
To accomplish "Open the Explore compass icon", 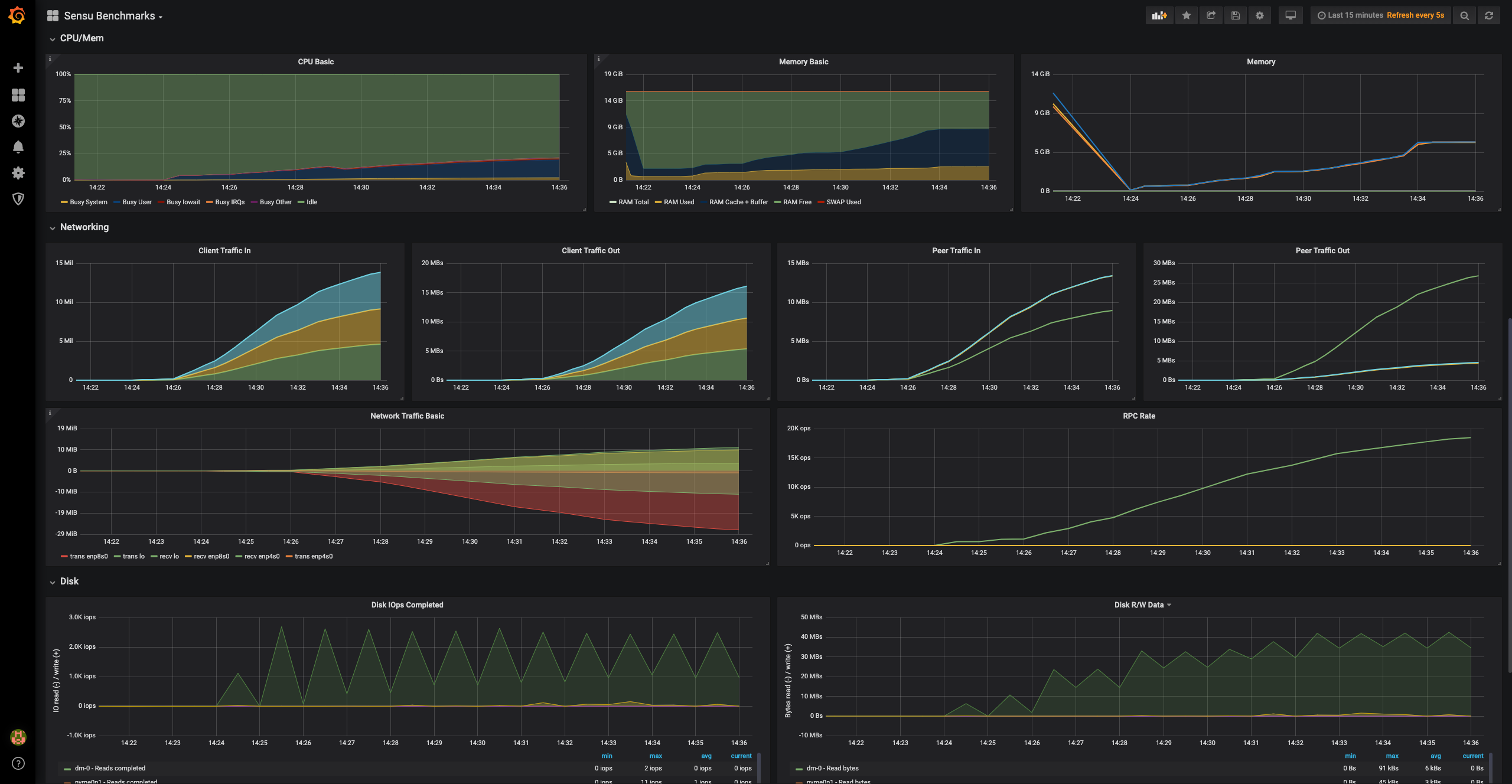I will (18, 121).
